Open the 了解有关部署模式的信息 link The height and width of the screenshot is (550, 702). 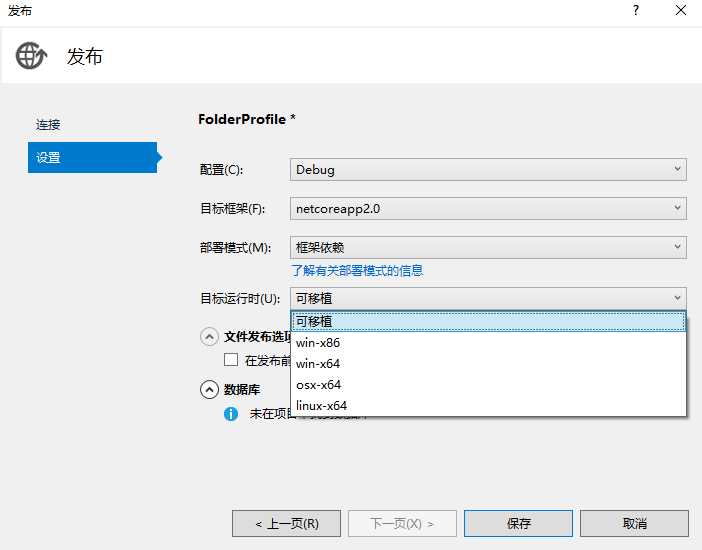(357, 271)
